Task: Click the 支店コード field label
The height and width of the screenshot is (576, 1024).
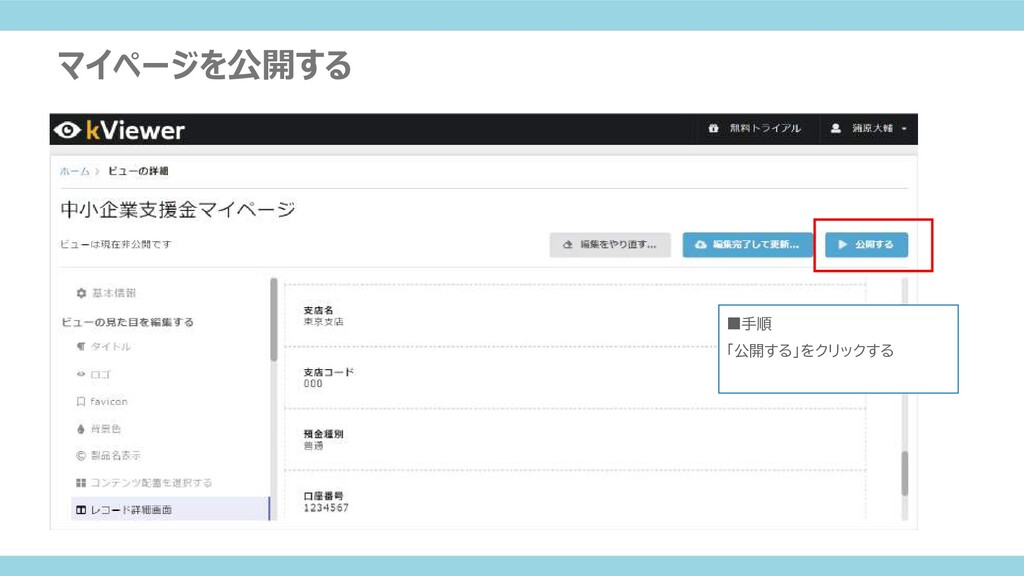Action: point(328,372)
